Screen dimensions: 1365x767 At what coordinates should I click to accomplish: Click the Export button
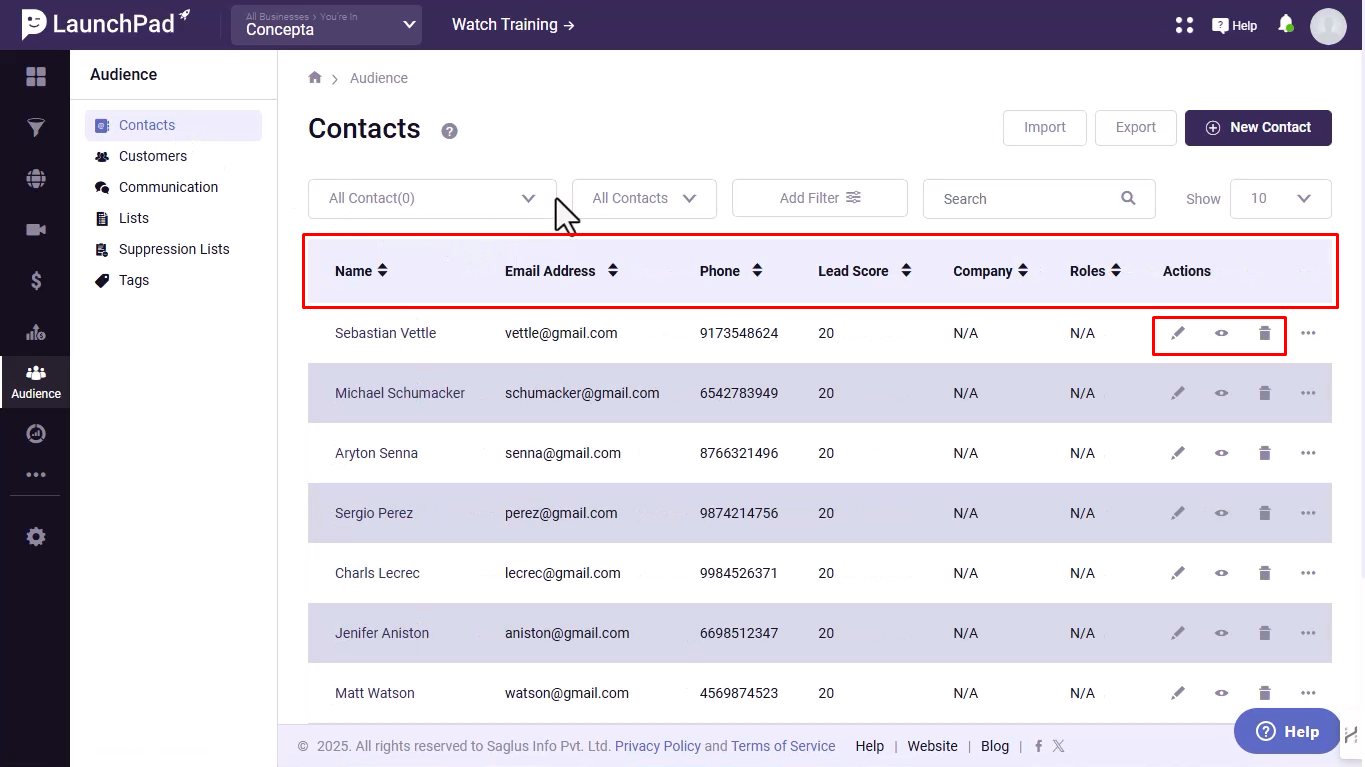[1136, 127]
